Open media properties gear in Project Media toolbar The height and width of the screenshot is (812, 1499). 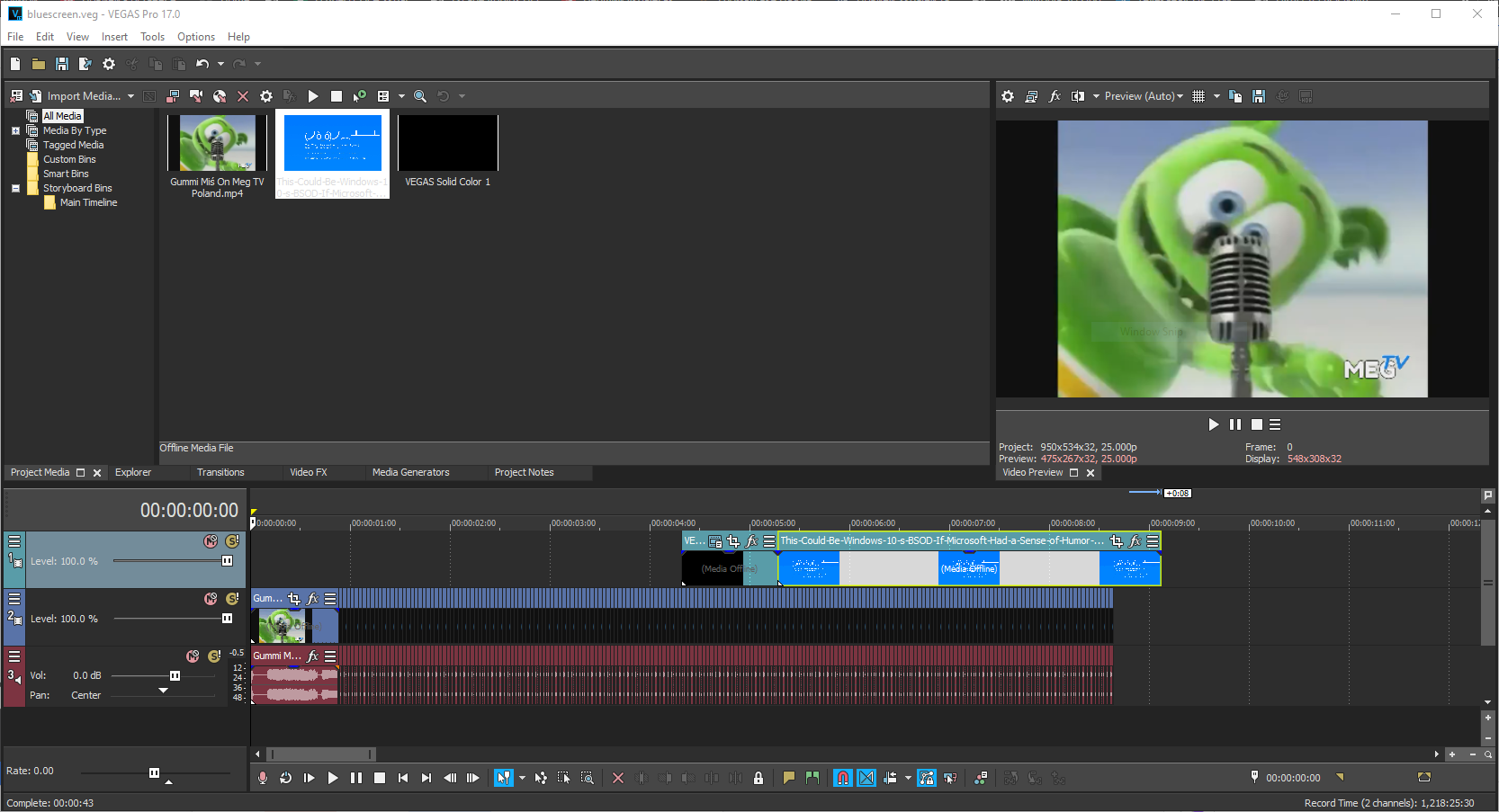(x=266, y=96)
